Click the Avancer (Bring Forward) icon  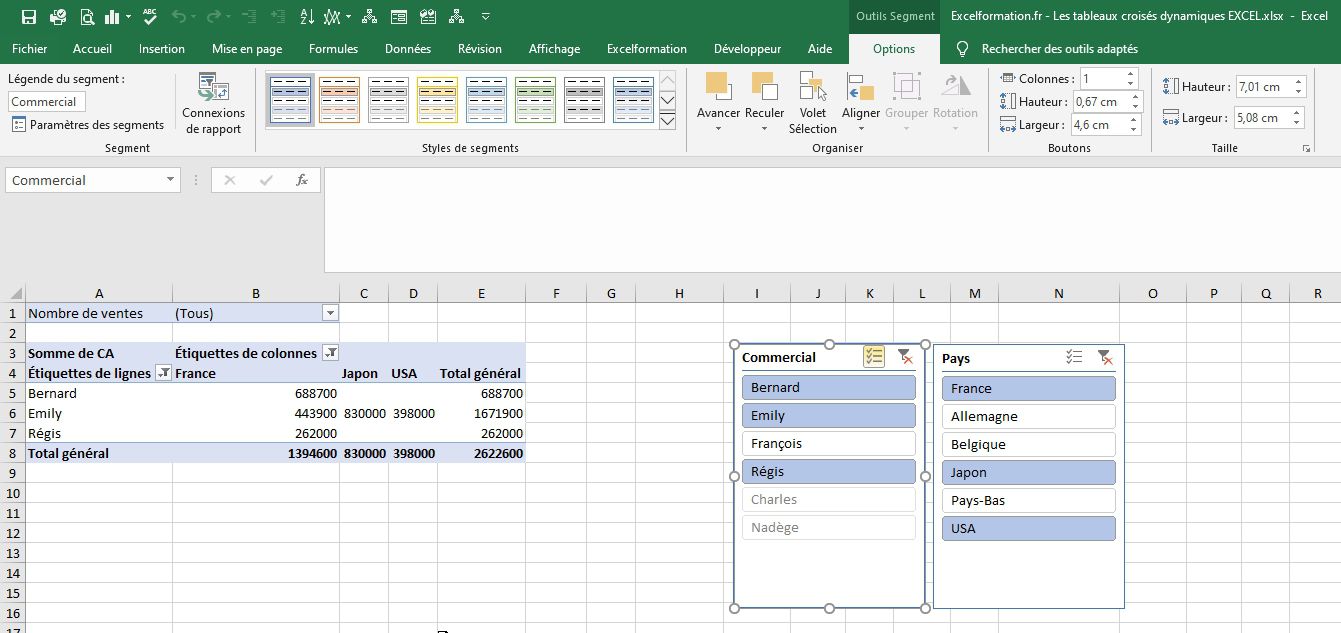pyautogui.click(x=718, y=95)
